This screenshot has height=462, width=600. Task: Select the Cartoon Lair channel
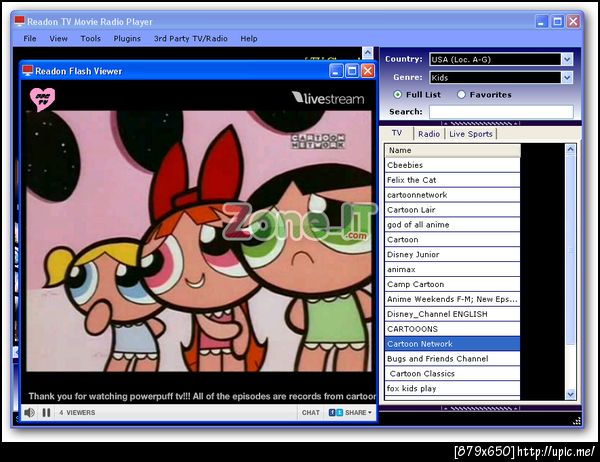click(x=452, y=210)
